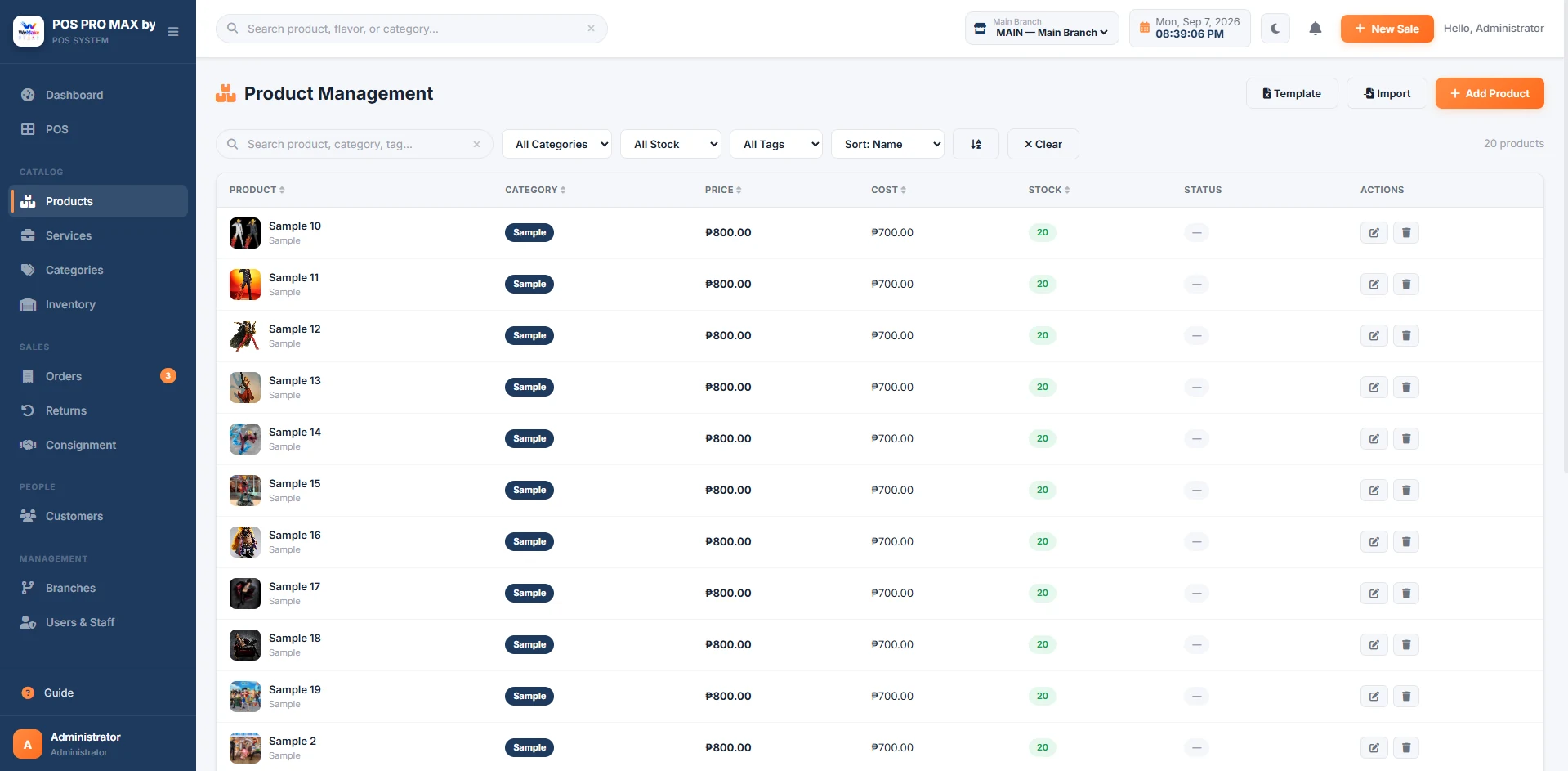Open the Sort: Name dropdown
The height and width of the screenshot is (771, 1568).
887,144
